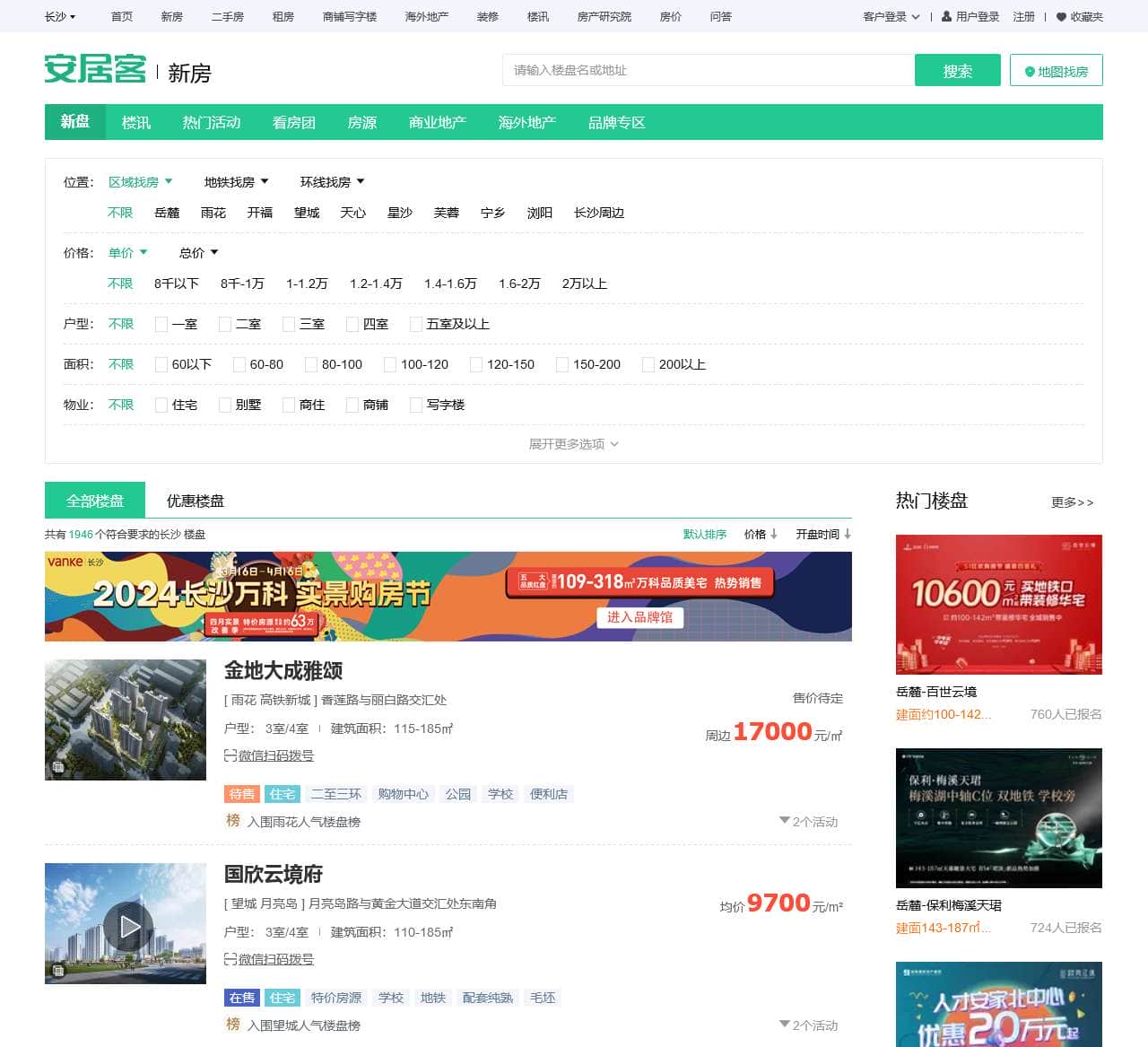Open 海外地产 in green nav bar
Screen dimensions: 1148x1047
click(527, 122)
